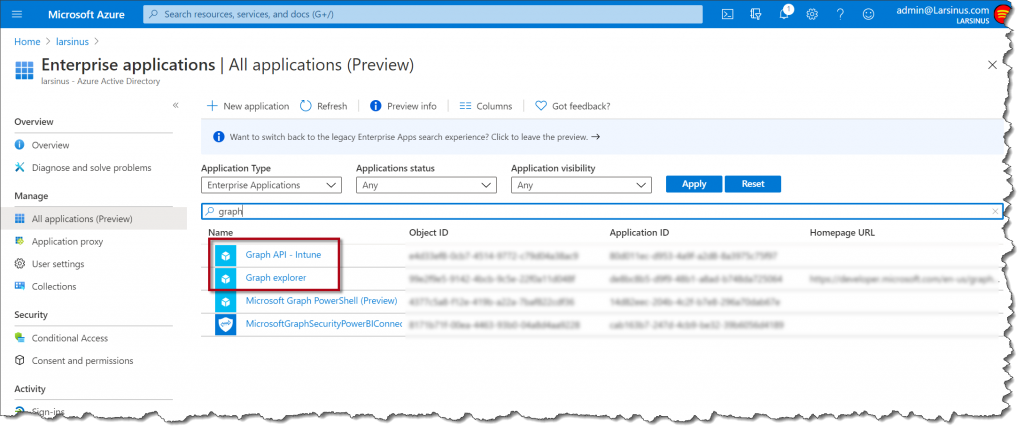Open the account avatar icon
Screen dimensions: 1024x432
[x=1000, y=14]
